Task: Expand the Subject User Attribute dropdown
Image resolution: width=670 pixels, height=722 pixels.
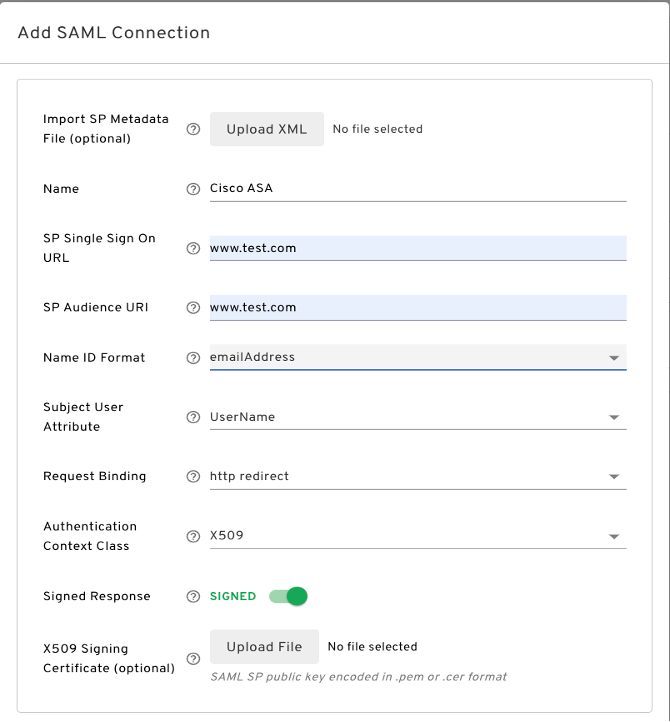Action: pyautogui.click(x=417, y=417)
